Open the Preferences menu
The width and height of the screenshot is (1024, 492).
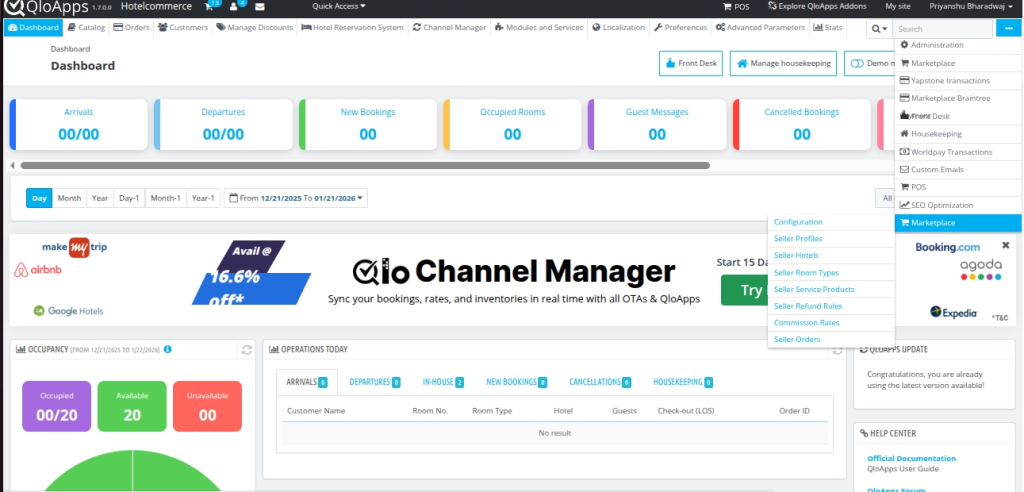[x=680, y=27]
